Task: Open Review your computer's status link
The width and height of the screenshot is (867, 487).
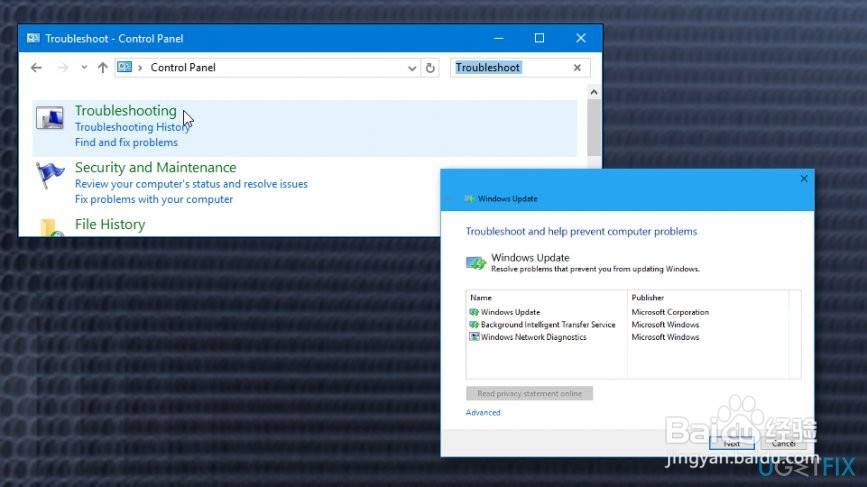Action: point(191,184)
